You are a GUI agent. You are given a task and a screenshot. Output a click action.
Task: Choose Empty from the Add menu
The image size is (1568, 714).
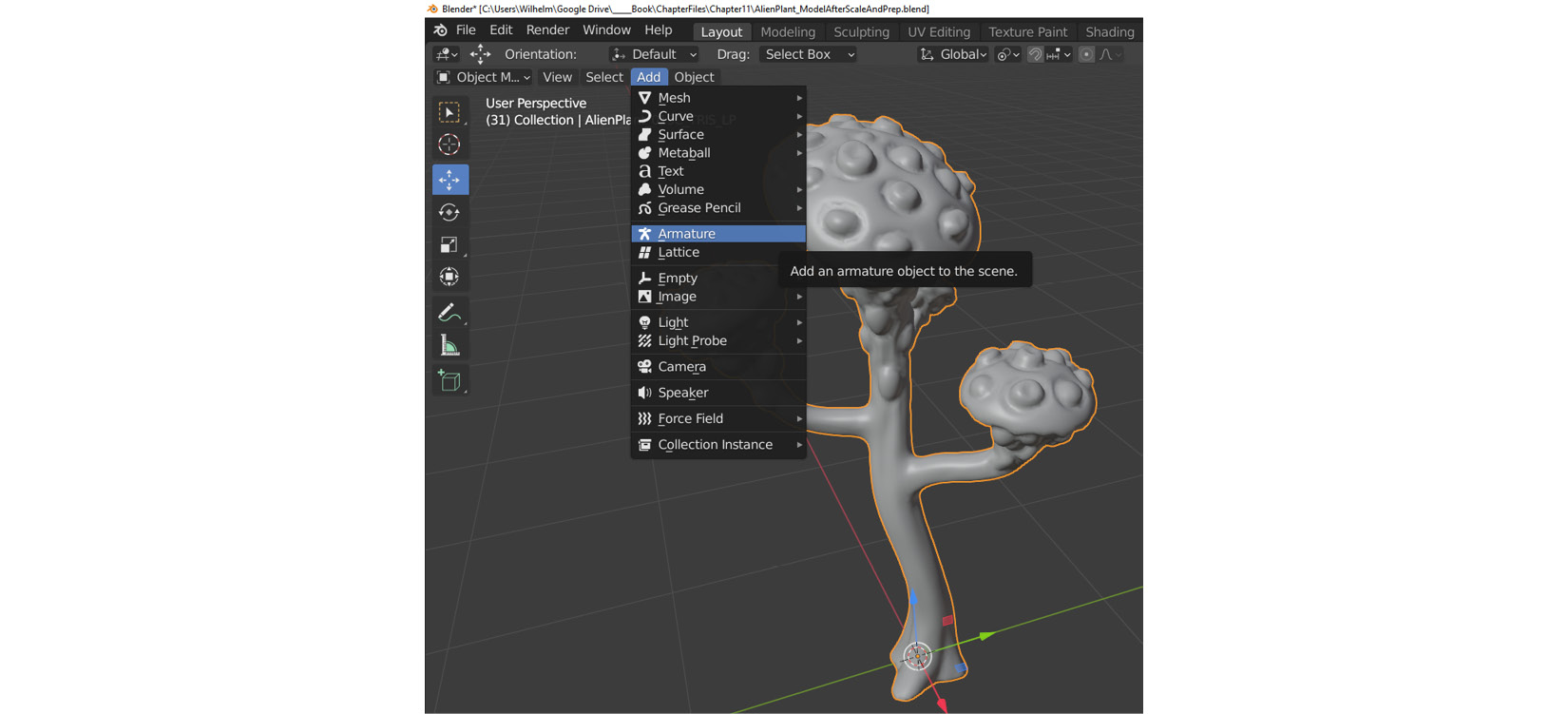718,278
